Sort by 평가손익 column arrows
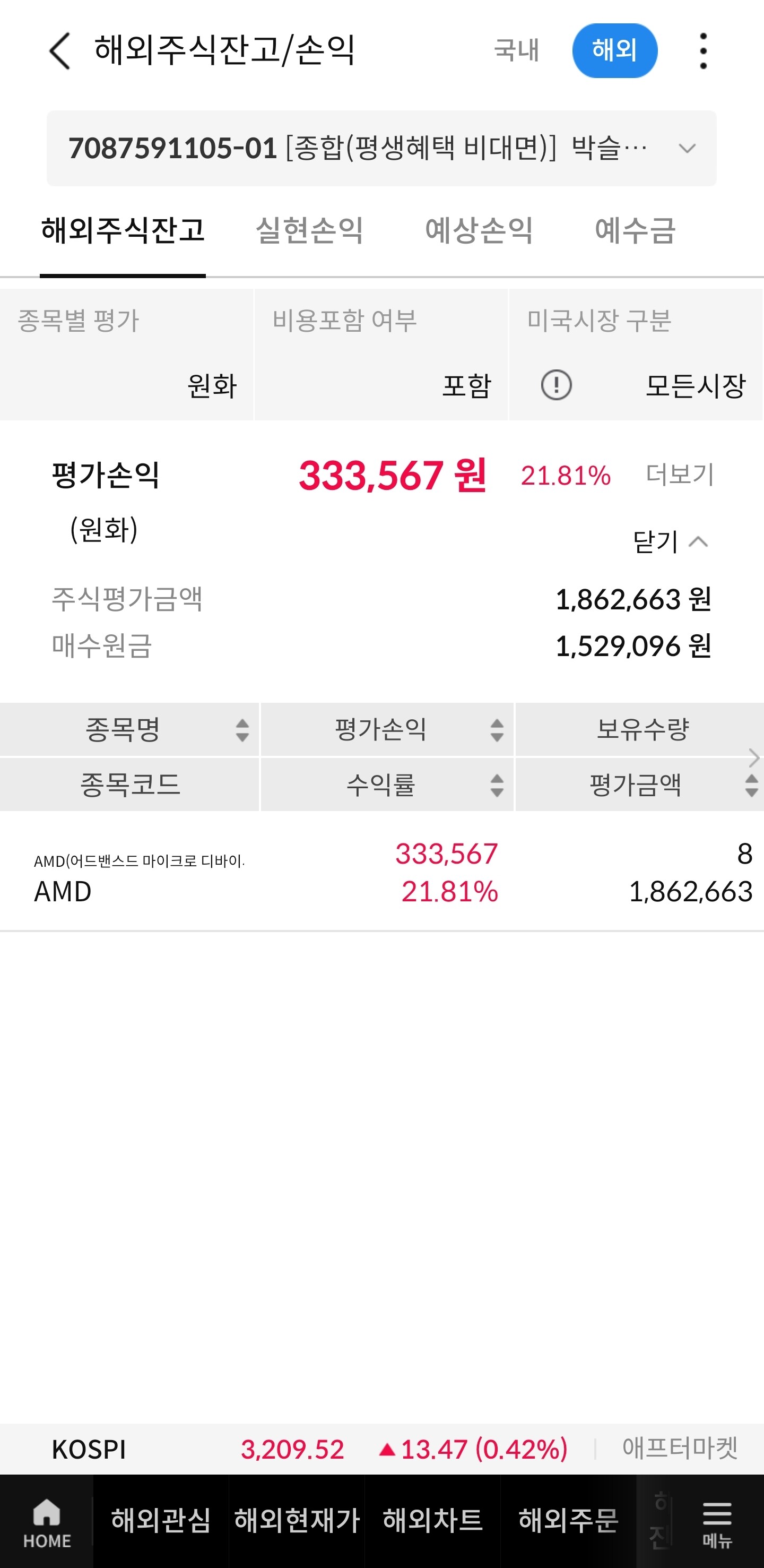The height and width of the screenshot is (1568, 764). [497, 730]
